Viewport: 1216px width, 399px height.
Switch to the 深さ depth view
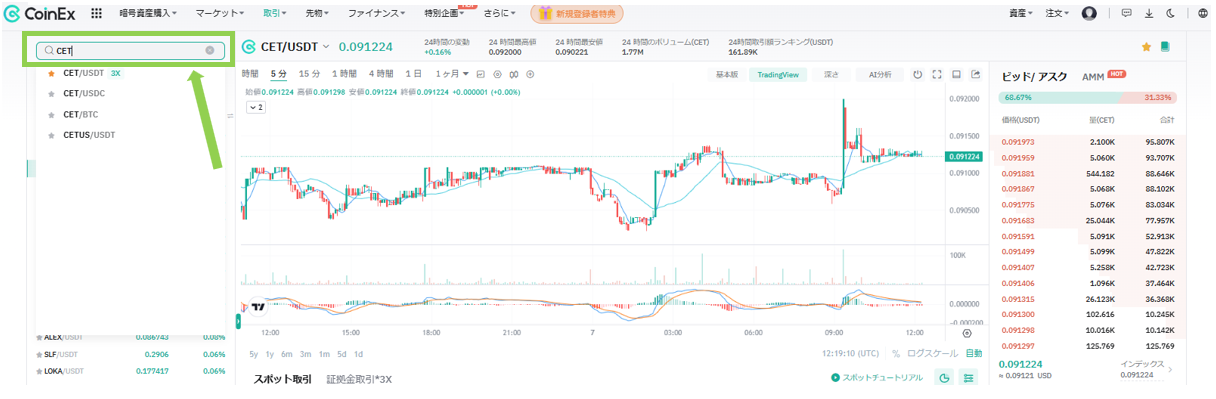[x=831, y=74]
